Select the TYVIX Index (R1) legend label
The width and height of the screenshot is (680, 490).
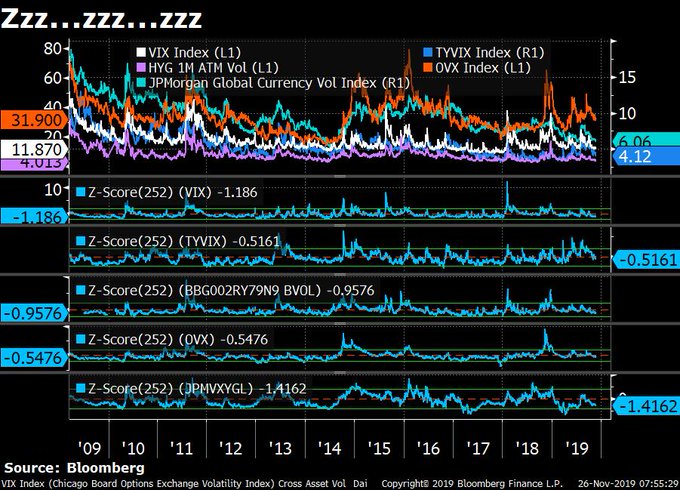(490, 52)
